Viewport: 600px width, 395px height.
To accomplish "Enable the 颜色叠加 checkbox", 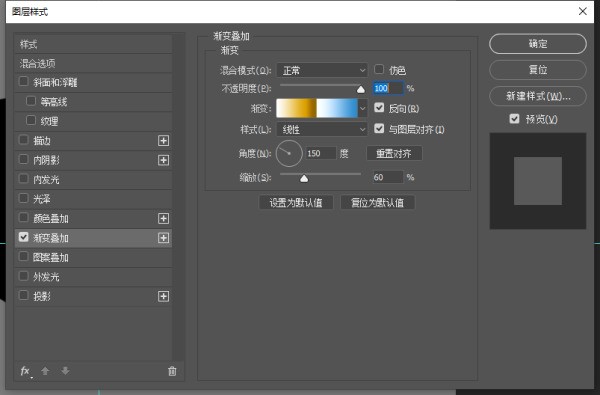I will pos(23,218).
